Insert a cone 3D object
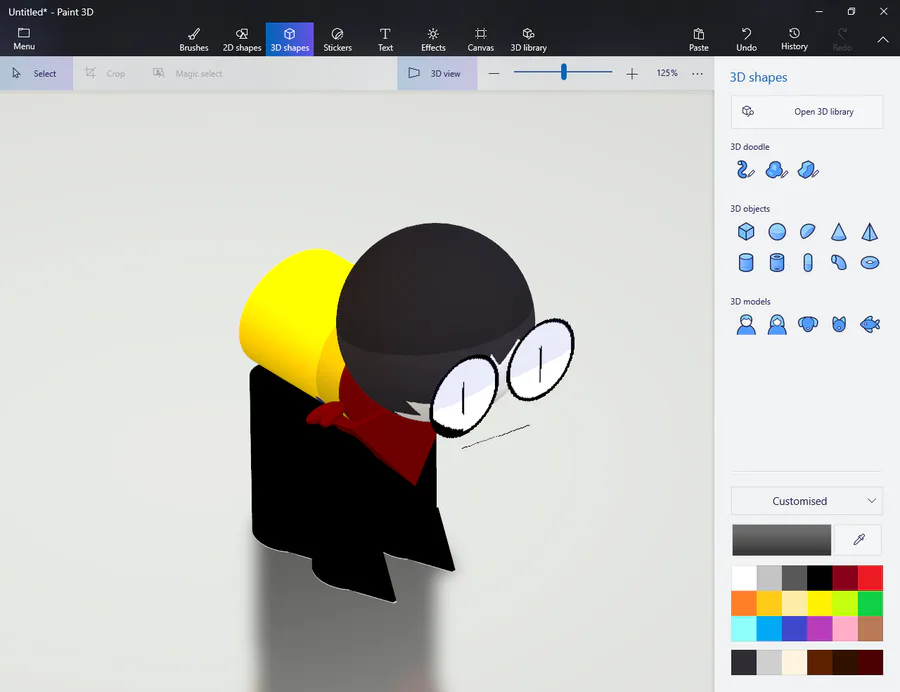This screenshot has height=692, width=900. coord(839,232)
